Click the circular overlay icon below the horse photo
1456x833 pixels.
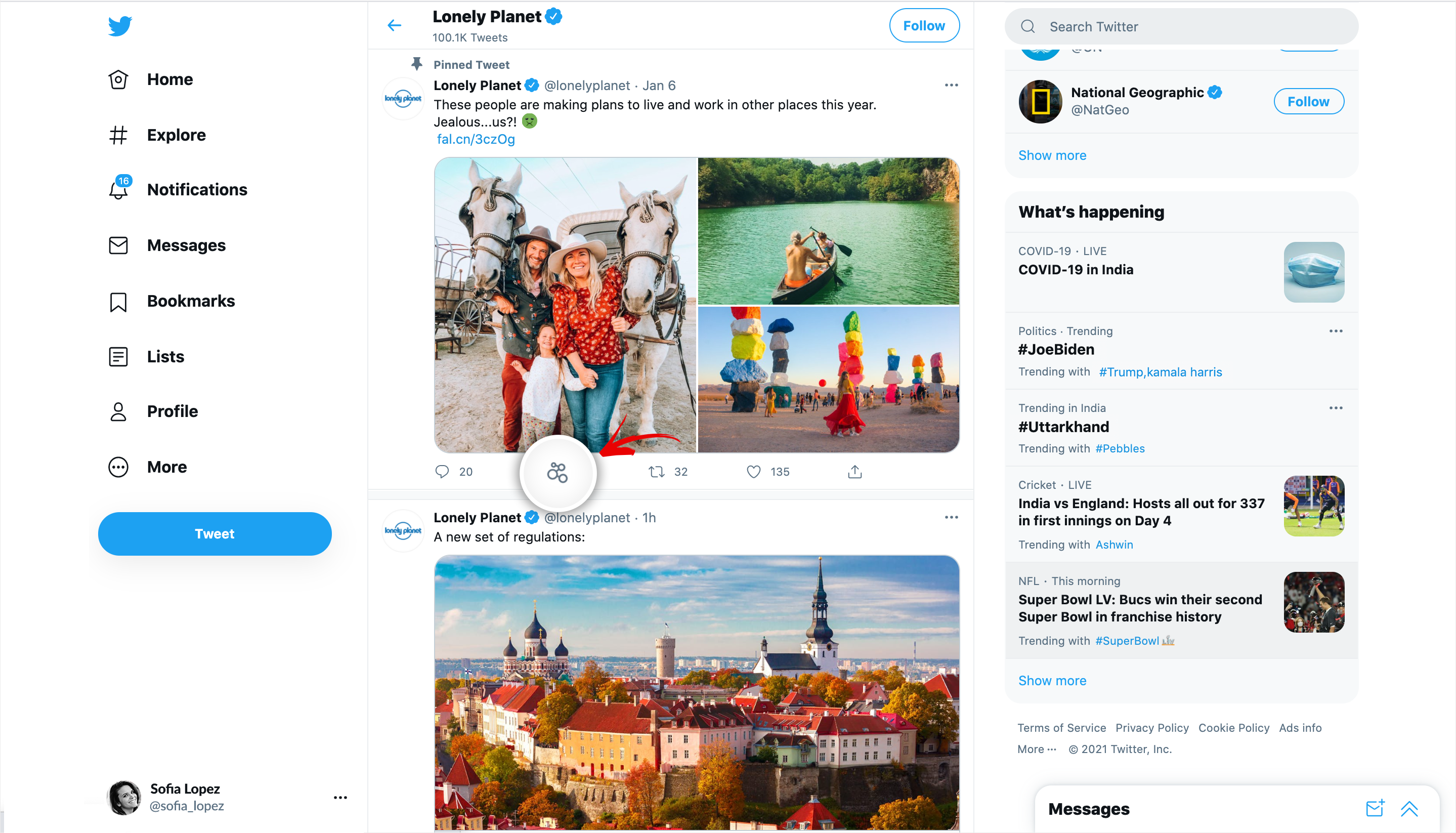(558, 473)
